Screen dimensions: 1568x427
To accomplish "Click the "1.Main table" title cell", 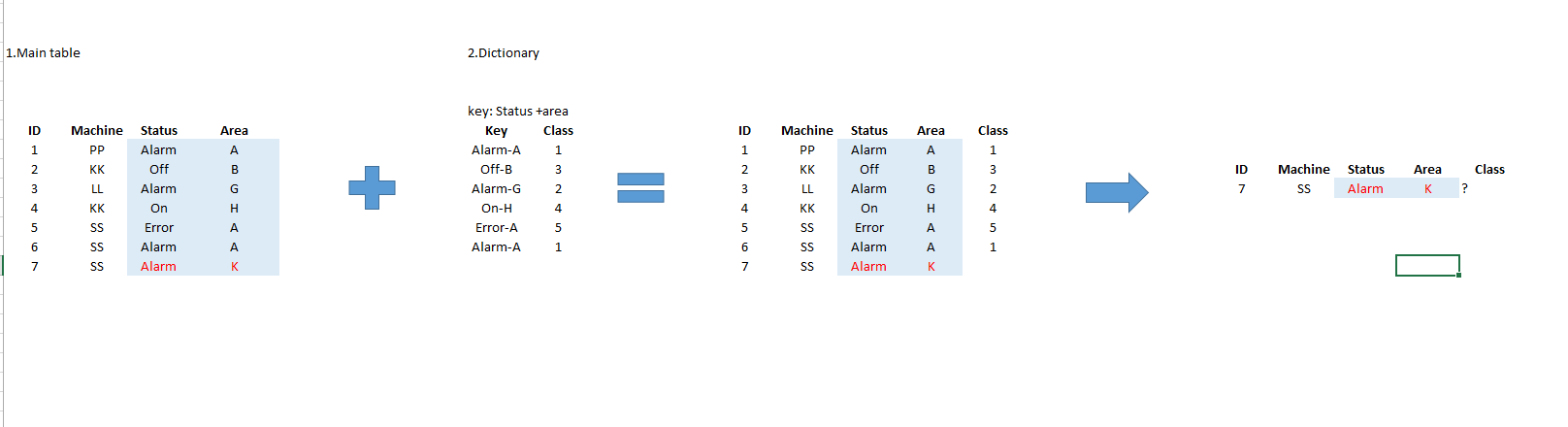I will pos(44,53).
